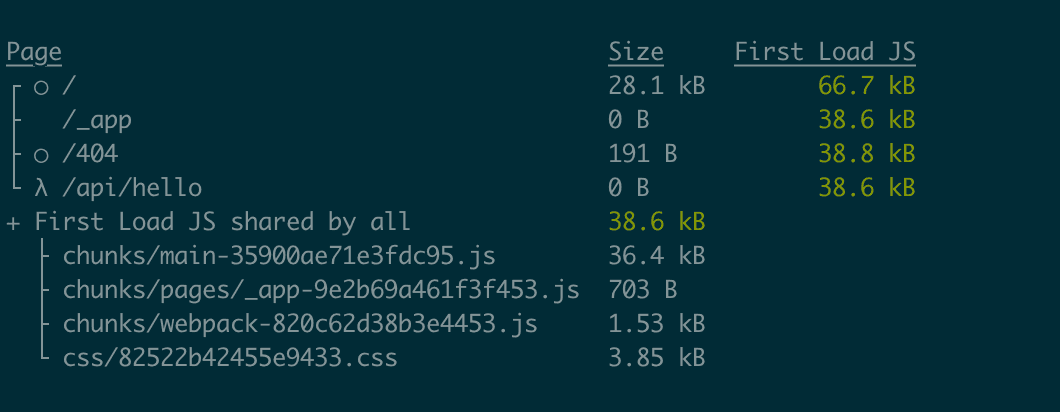Click the plus sign before First Load JS
The width and height of the screenshot is (1060, 412).
tap(13, 223)
